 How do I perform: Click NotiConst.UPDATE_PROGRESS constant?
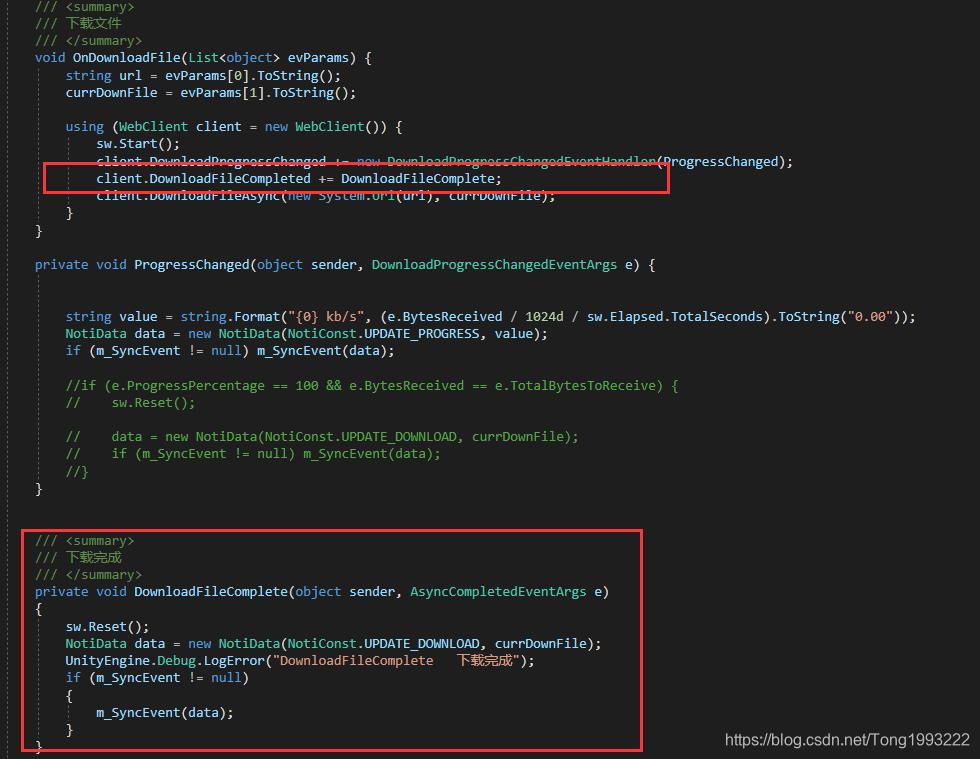(383, 334)
